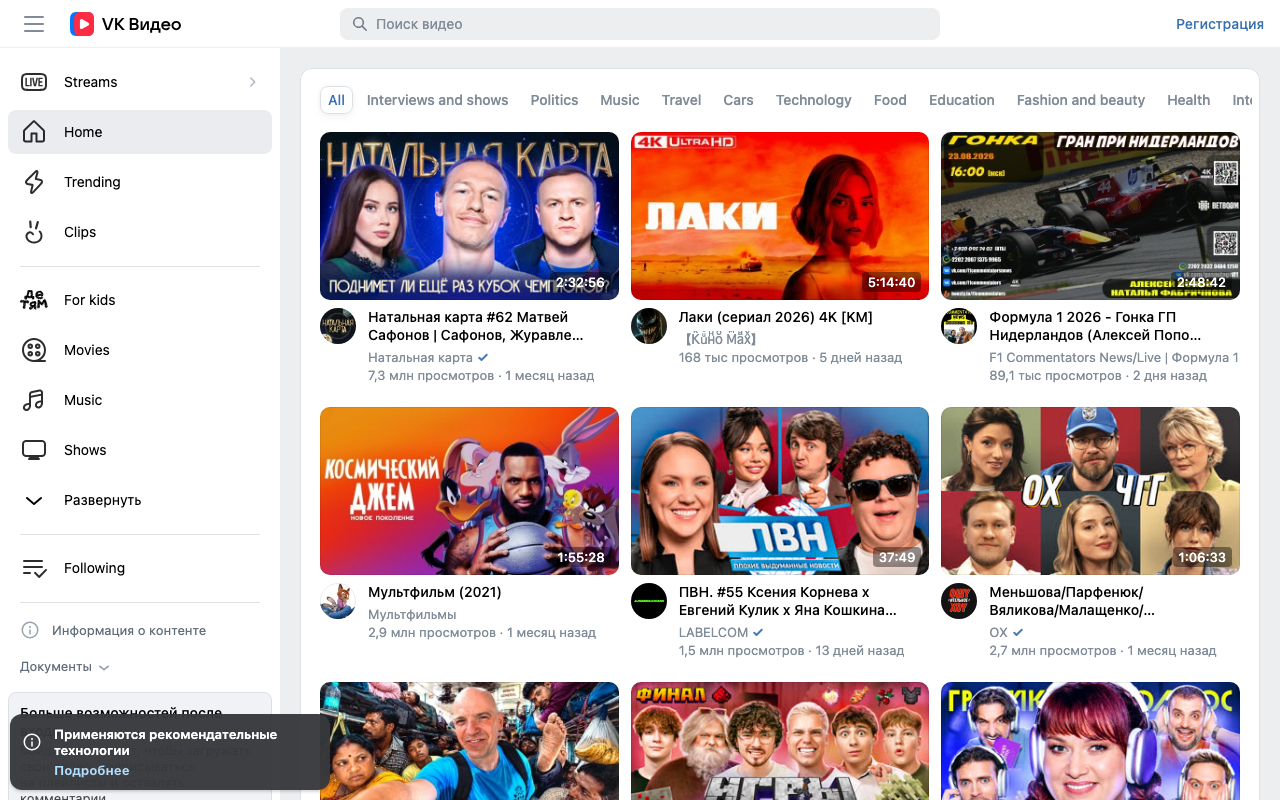Select the Education tab
The width and height of the screenshot is (1280, 800).
pyautogui.click(x=962, y=100)
